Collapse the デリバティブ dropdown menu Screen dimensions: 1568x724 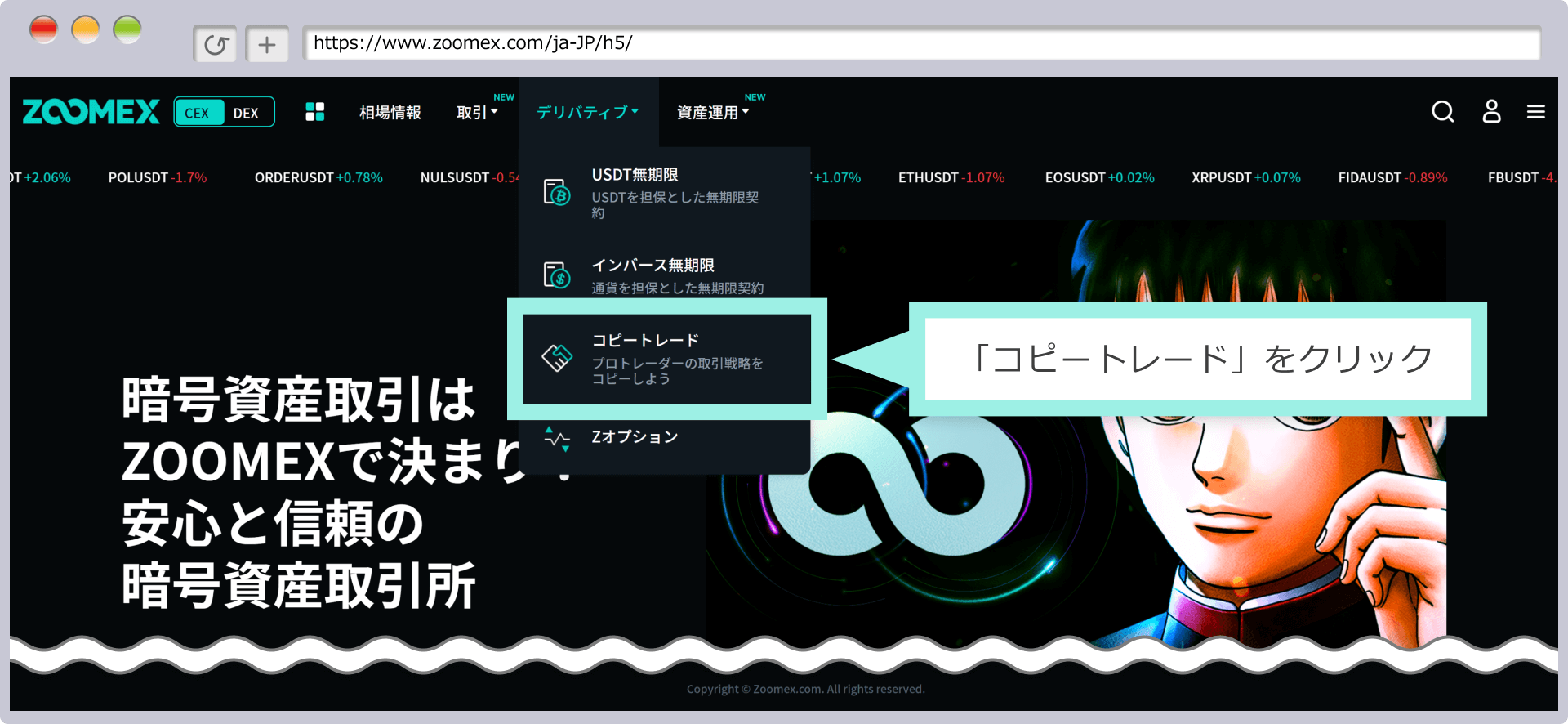click(587, 113)
